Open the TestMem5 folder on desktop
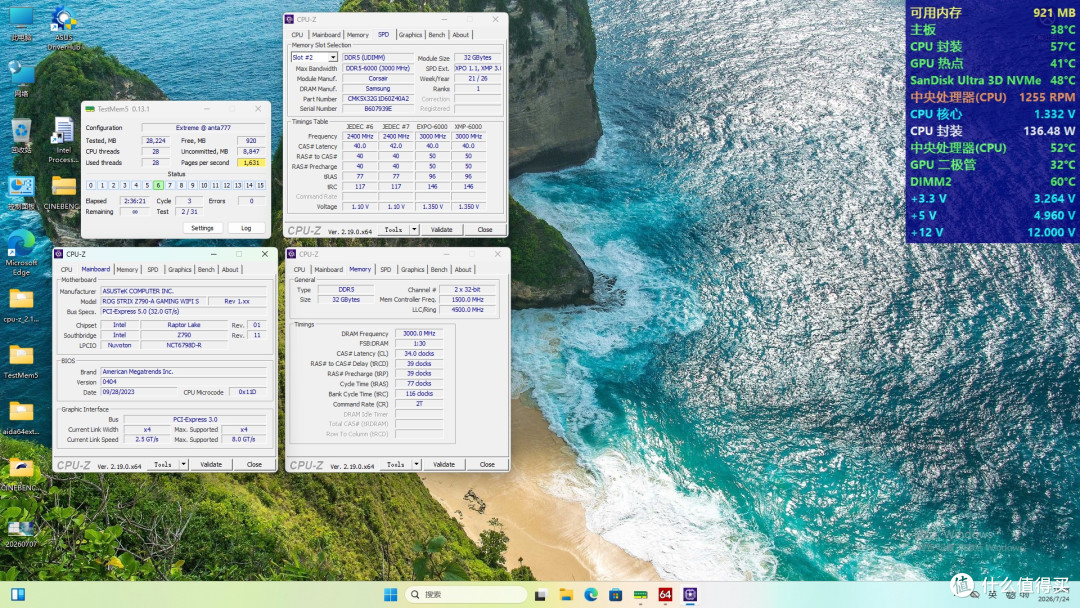The image size is (1080, 608). tap(21, 362)
